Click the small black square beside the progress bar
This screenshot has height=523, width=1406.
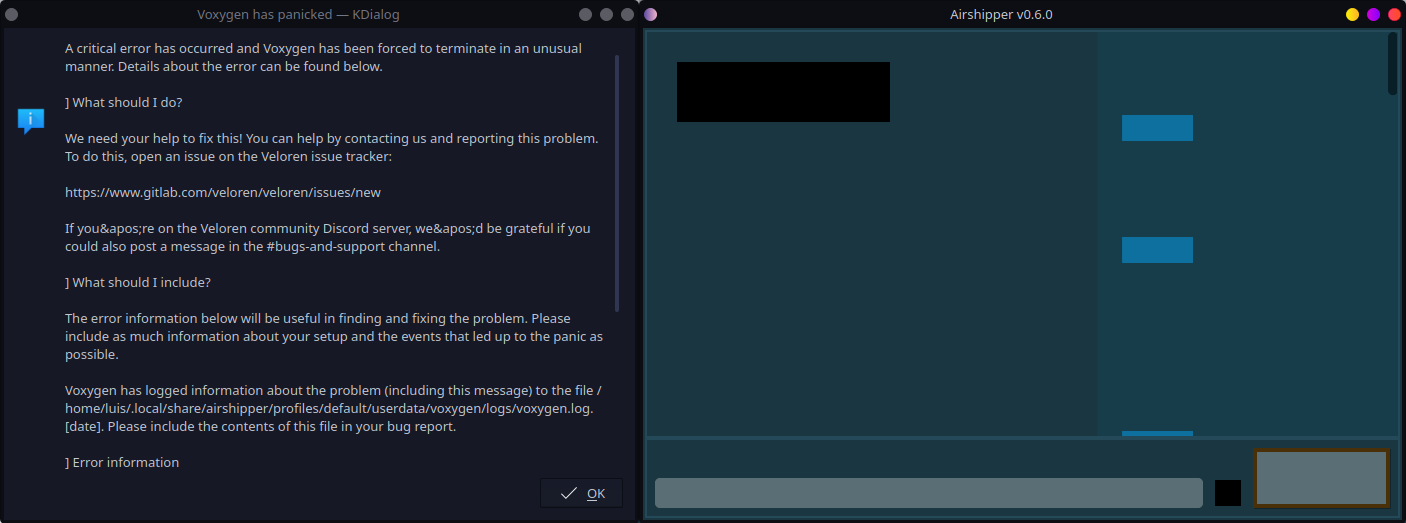click(x=1227, y=493)
